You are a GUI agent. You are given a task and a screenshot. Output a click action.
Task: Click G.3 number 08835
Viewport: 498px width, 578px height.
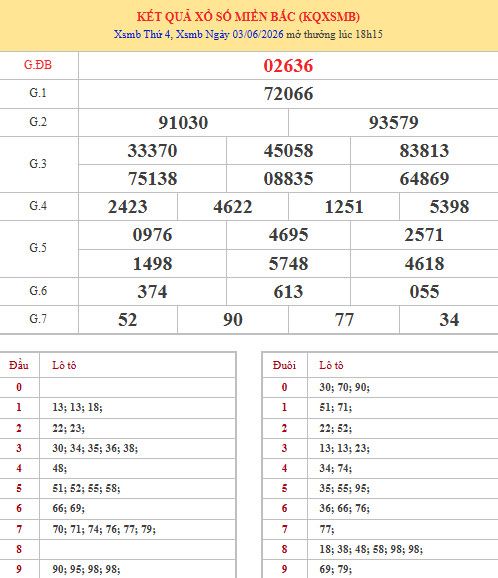pyautogui.click(x=288, y=178)
